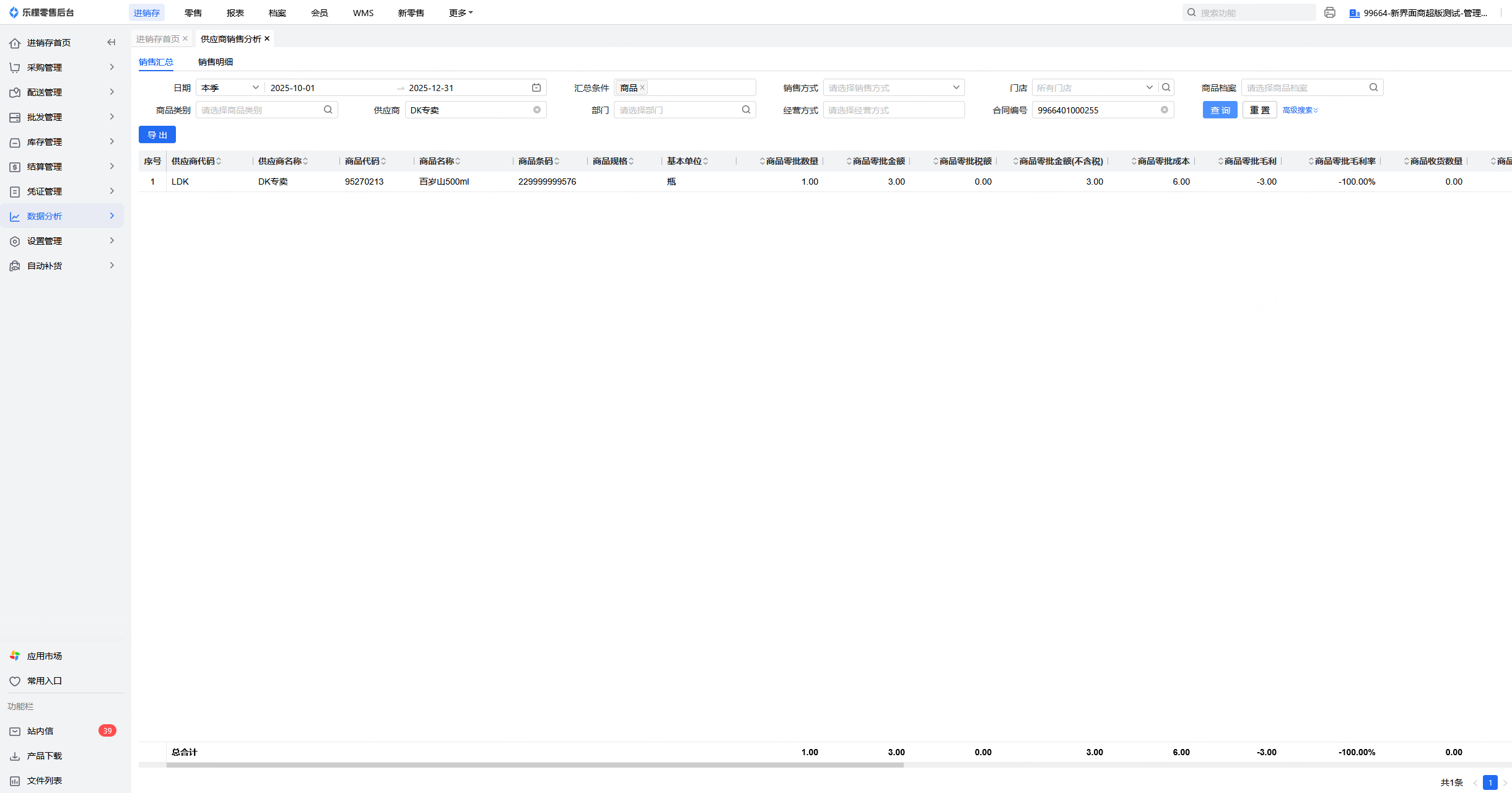
Task: Open 站内信 inbox in sidebar
Action: pos(40,731)
